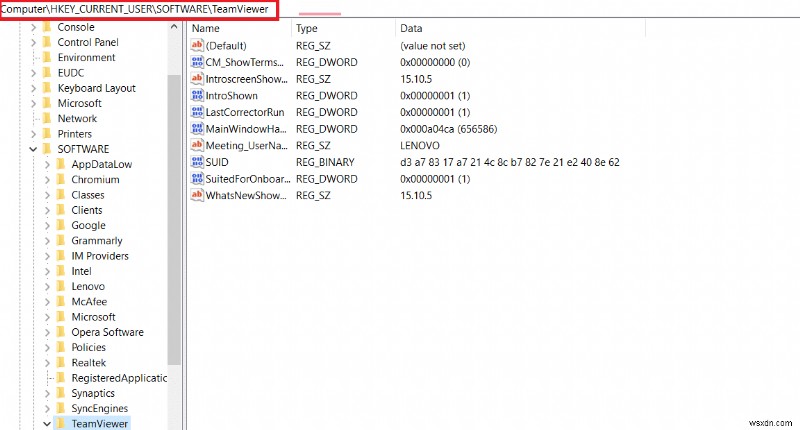The height and width of the screenshot is (430, 800).
Task: Click the Lenovo folder icon
Action: click(61, 286)
